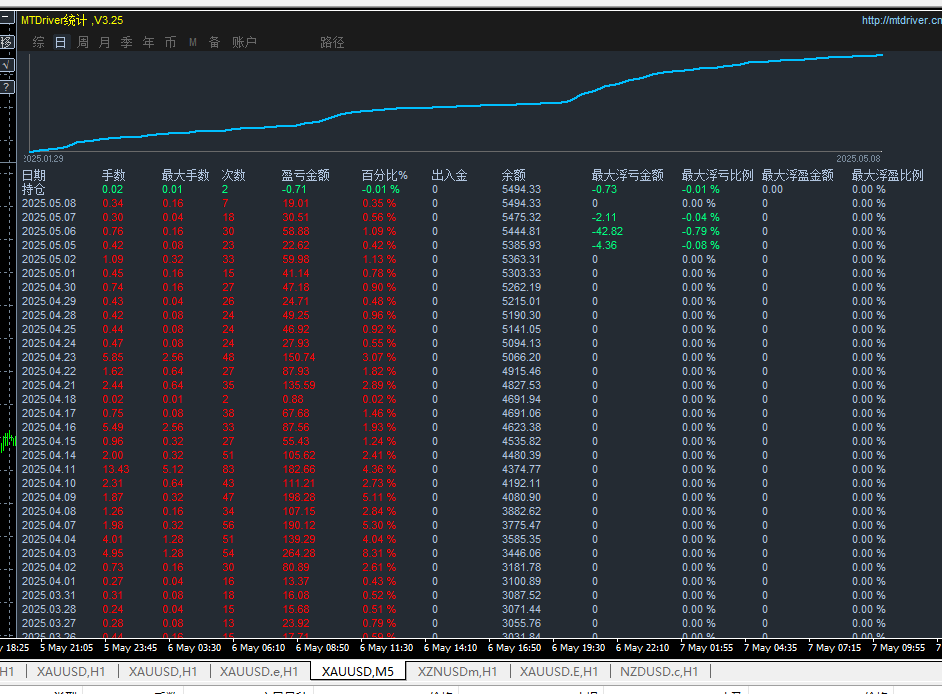Click the 2025.04.11 row in the table
The width and height of the screenshot is (942, 694).
coord(48,469)
